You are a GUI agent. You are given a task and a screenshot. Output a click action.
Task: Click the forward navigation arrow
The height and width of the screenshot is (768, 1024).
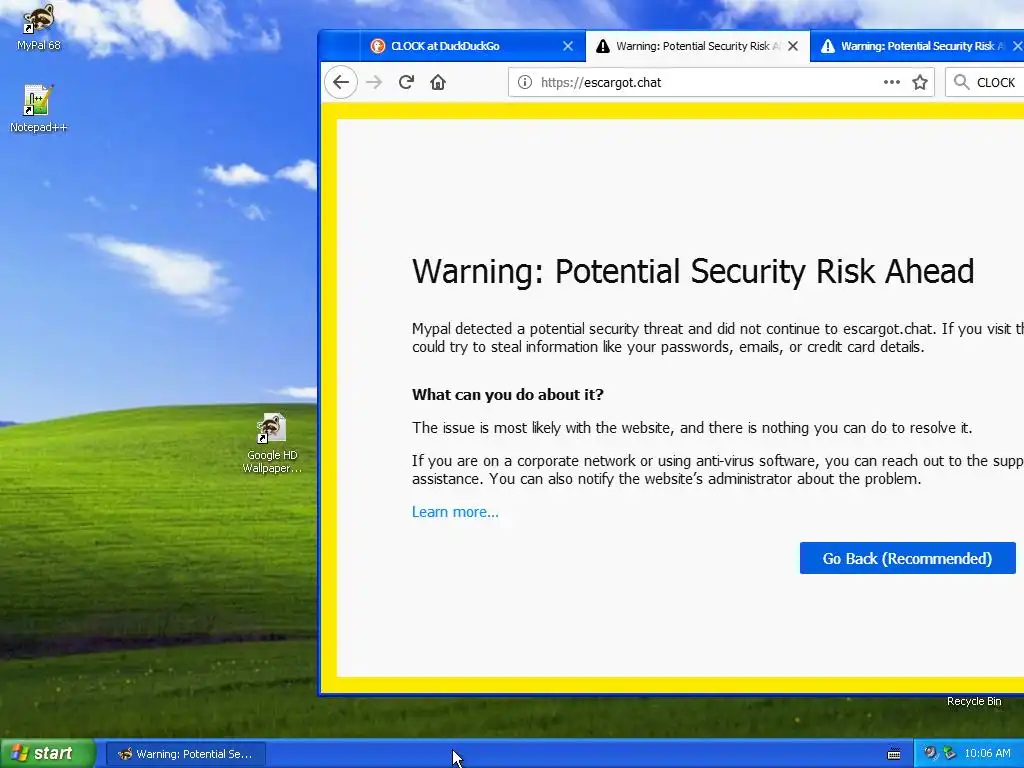point(374,82)
